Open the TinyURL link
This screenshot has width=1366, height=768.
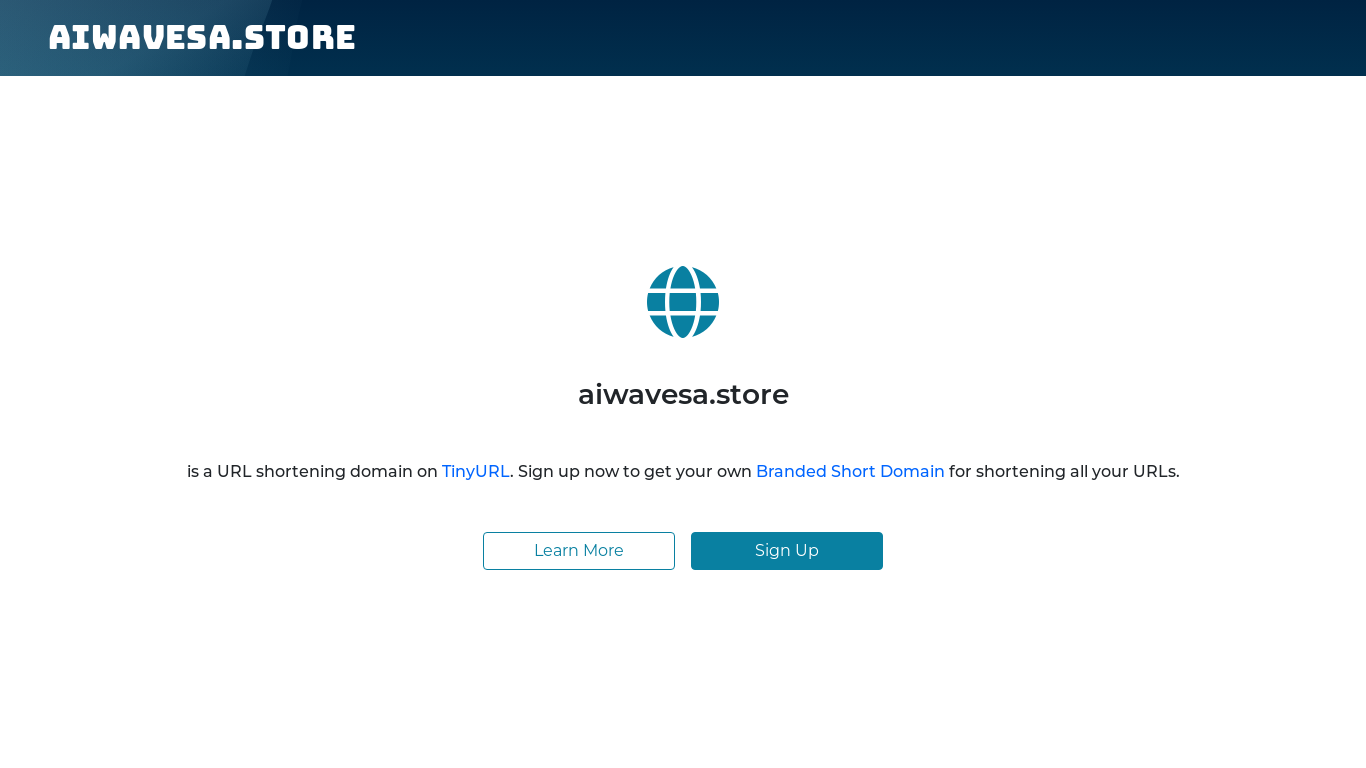pyautogui.click(x=476, y=471)
